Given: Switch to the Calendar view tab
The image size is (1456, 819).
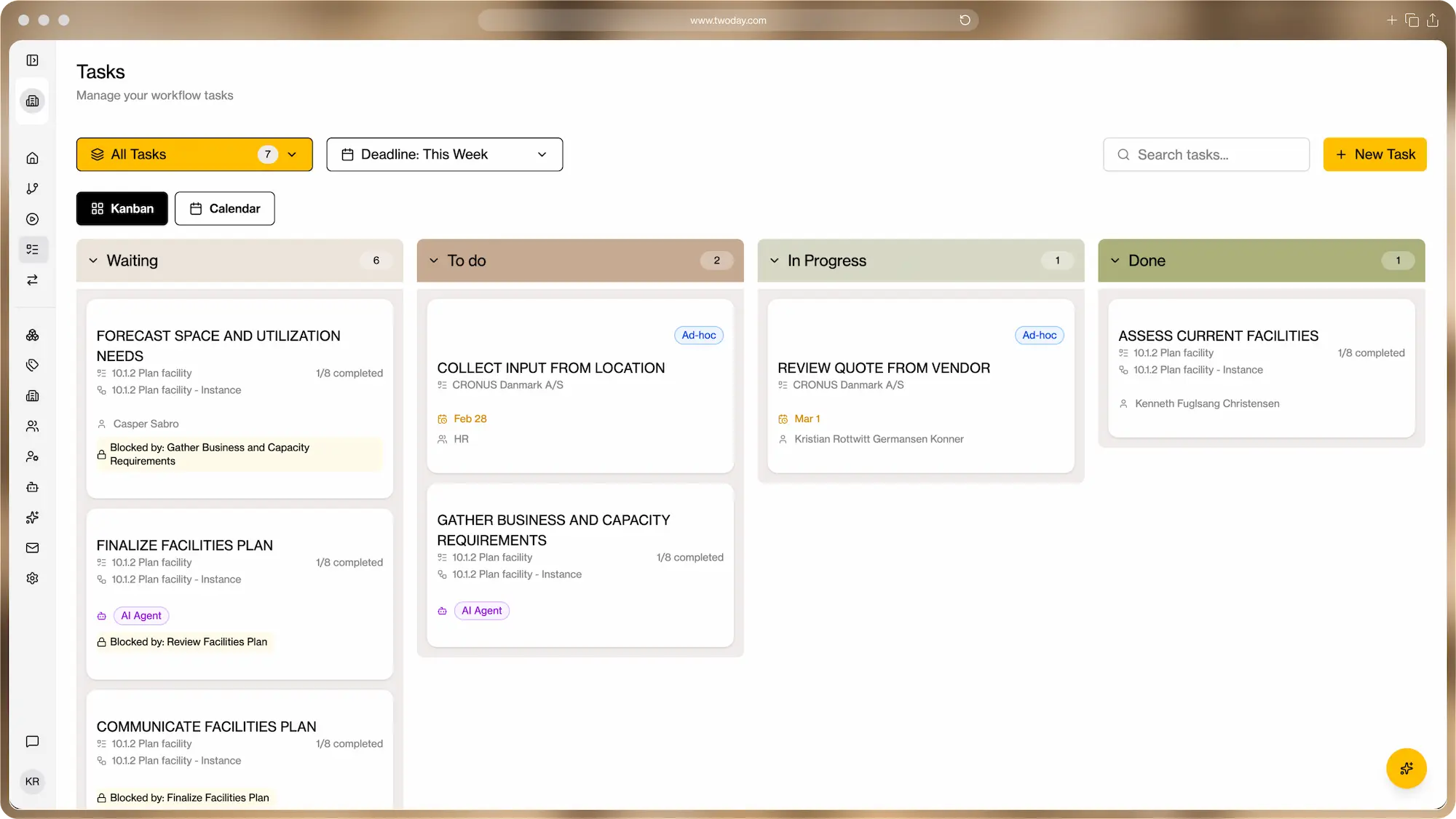Looking at the screenshot, I should coord(224,209).
